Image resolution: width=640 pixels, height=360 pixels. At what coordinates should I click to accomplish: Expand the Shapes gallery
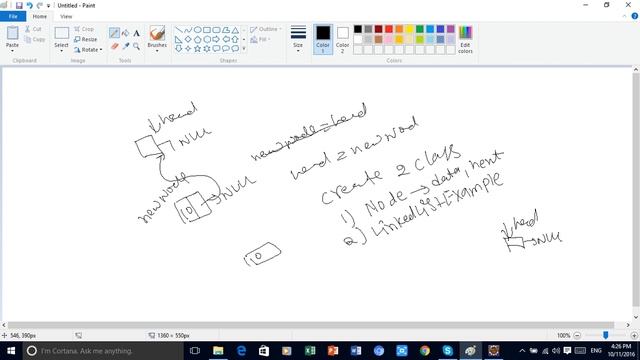(244, 49)
